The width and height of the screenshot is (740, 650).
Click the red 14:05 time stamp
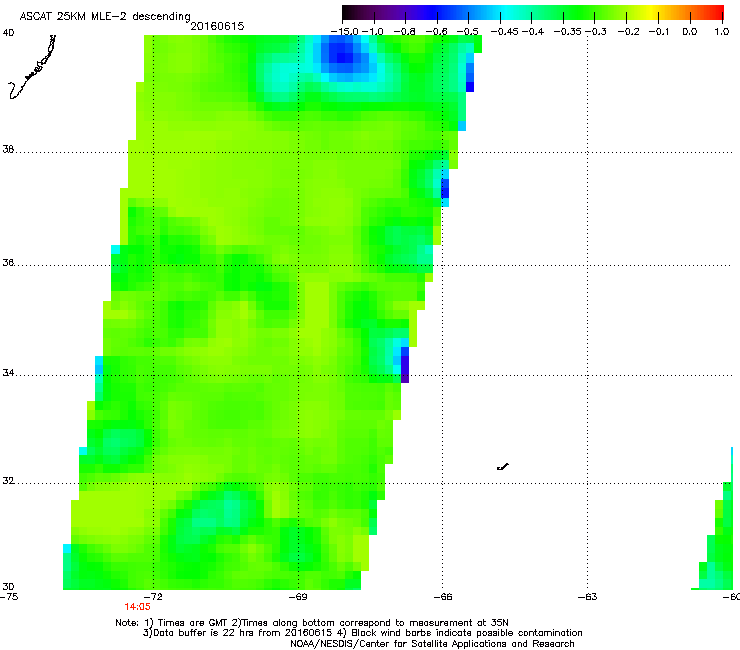(x=137, y=607)
